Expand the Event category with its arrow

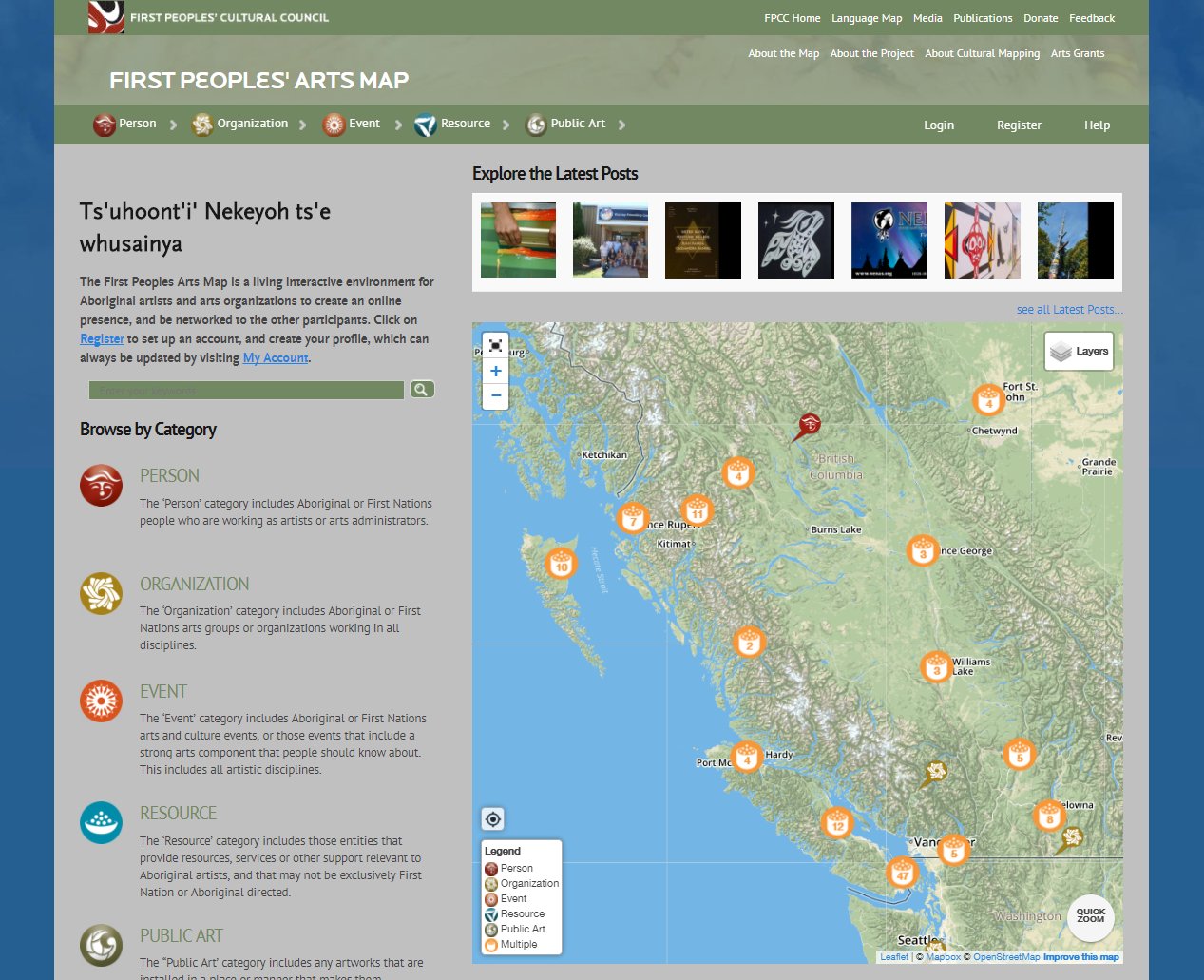pyautogui.click(x=400, y=124)
